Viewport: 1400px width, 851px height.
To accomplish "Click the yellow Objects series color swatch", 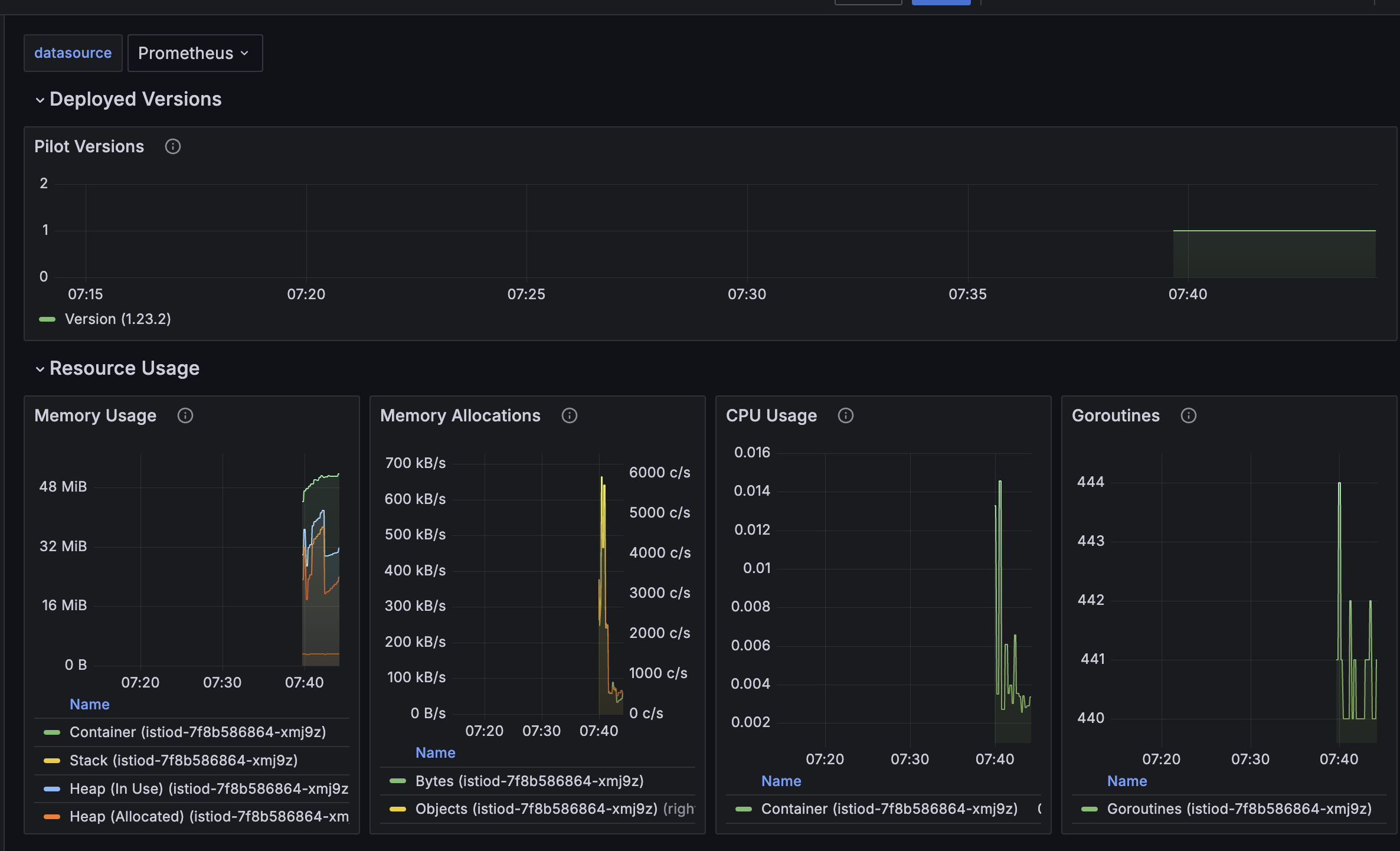I will (x=398, y=809).
